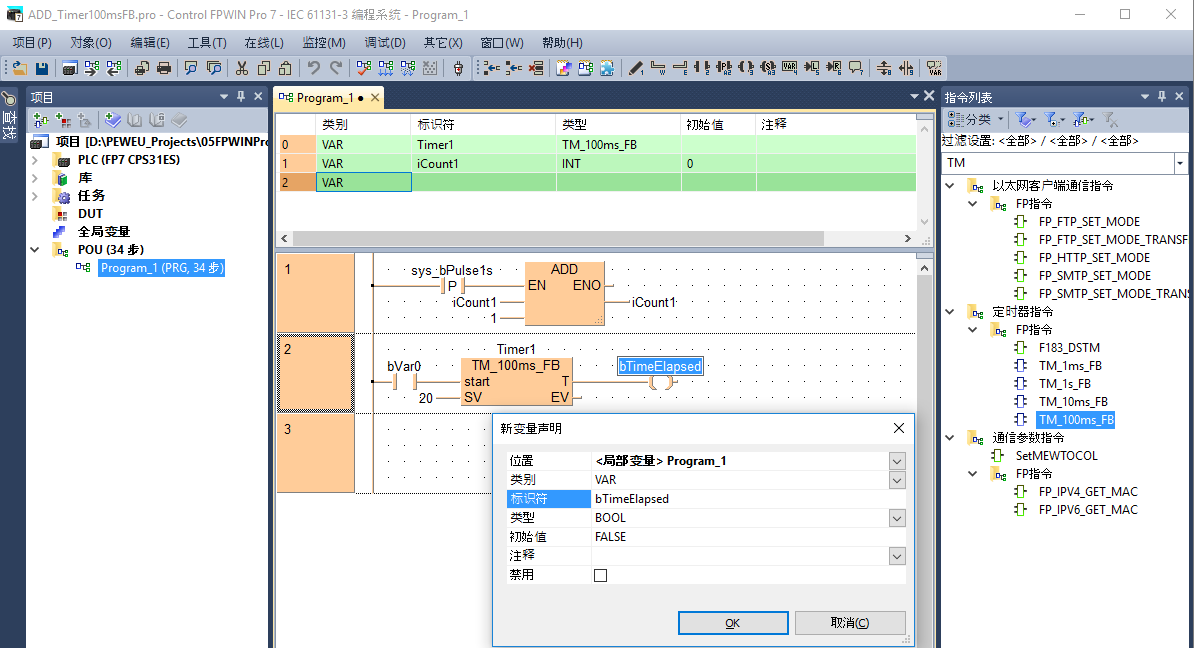This screenshot has height=648, width=1194.
Task: Click the Save project icon in toolbar
Action: point(42,68)
